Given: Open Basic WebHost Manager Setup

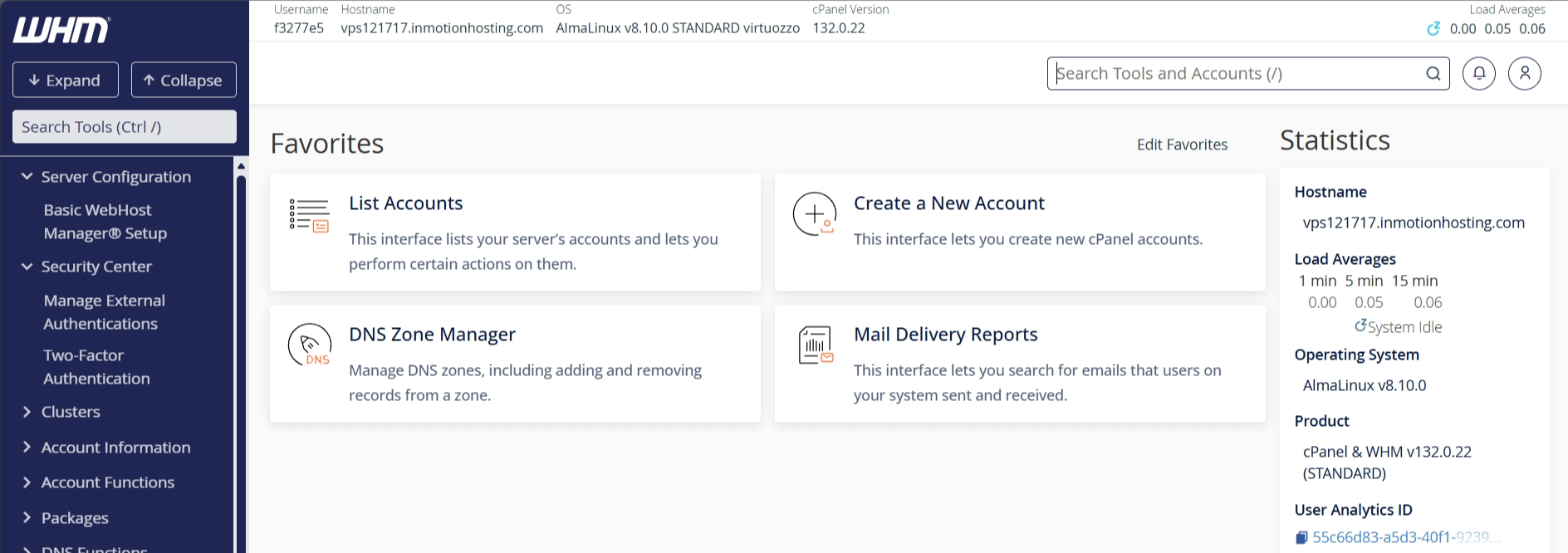Looking at the screenshot, I should [105, 222].
